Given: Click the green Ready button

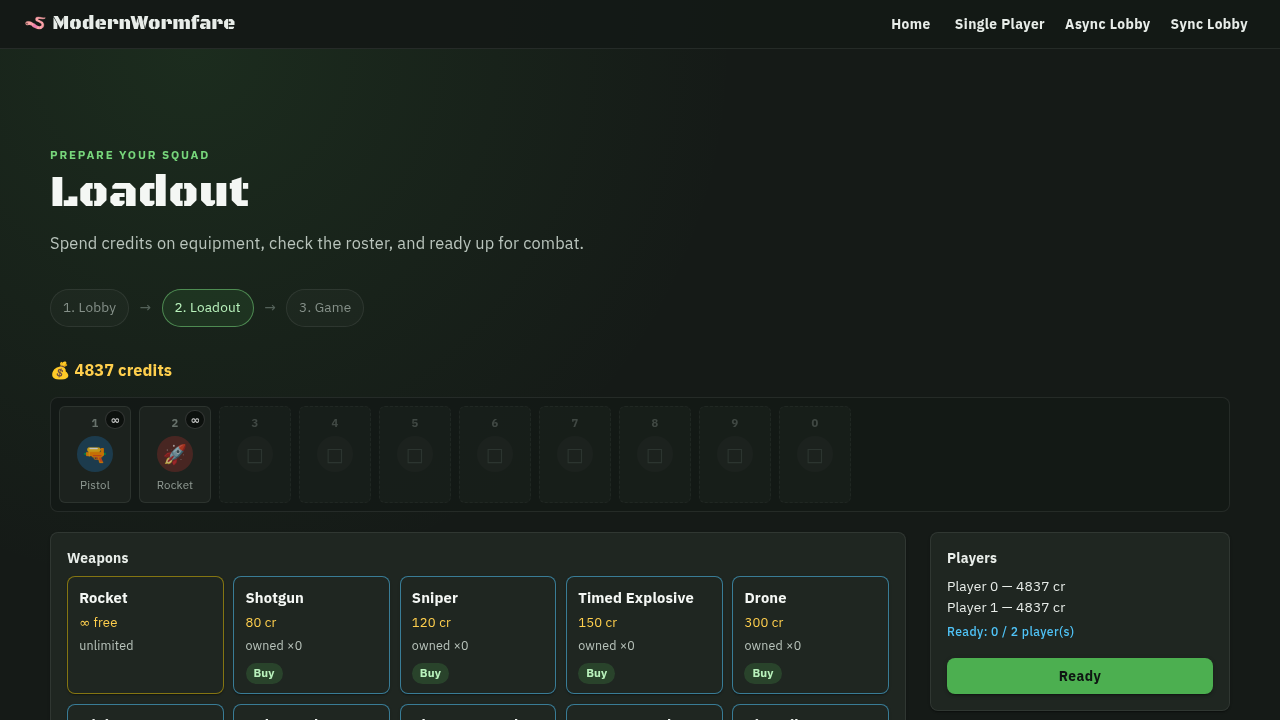Looking at the screenshot, I should point(1080,676).
